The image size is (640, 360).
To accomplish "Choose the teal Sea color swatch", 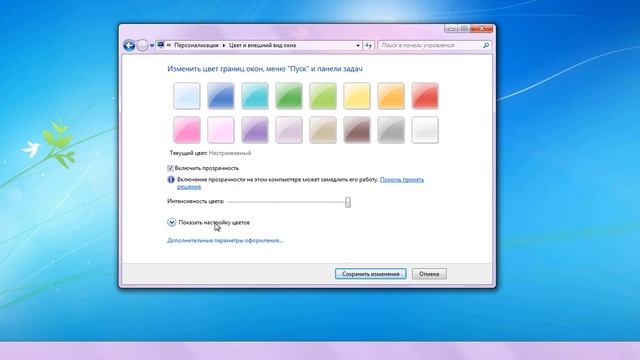I will (x=255, y=96).
